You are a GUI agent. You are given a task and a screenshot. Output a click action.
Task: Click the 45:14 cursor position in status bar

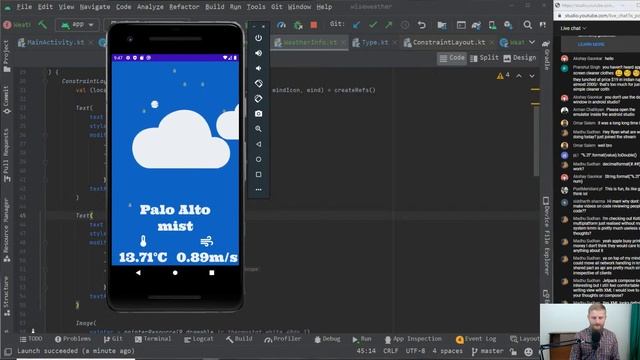366,351
